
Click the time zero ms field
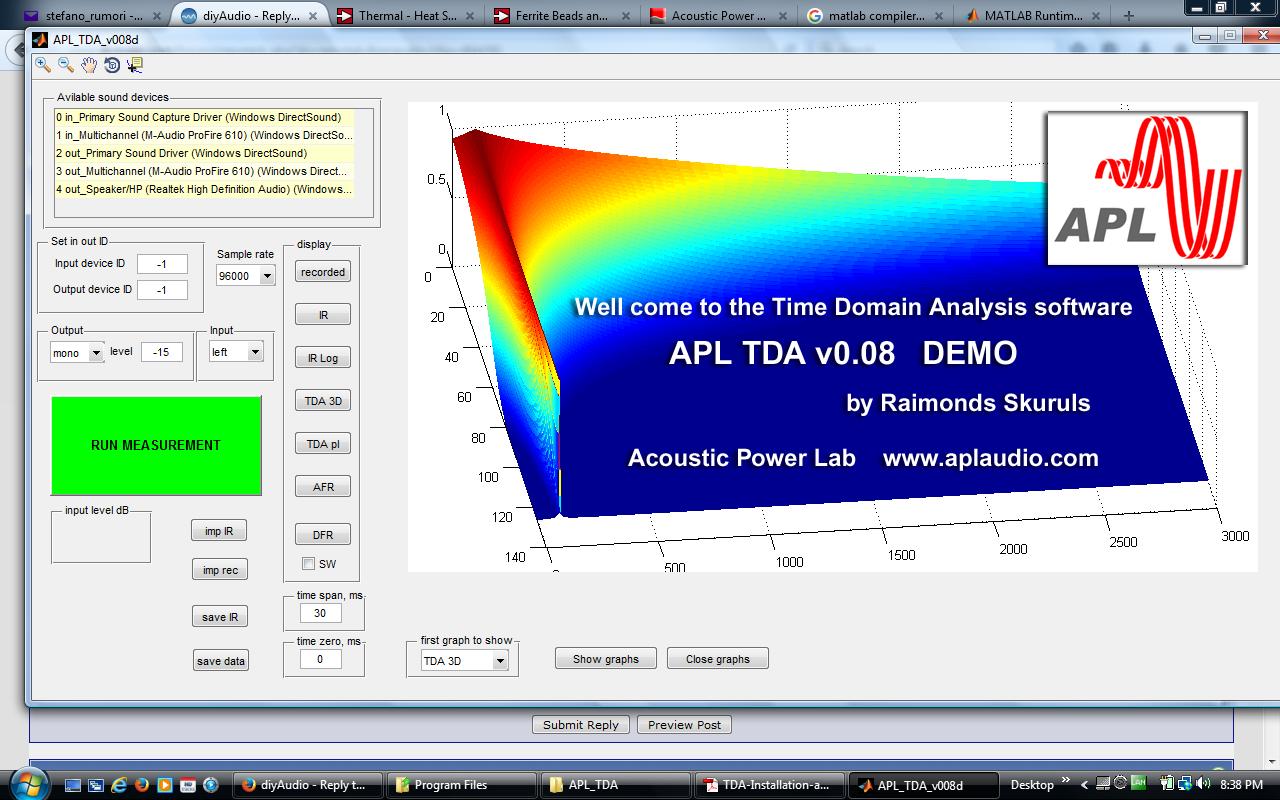(x=320, y=659)
